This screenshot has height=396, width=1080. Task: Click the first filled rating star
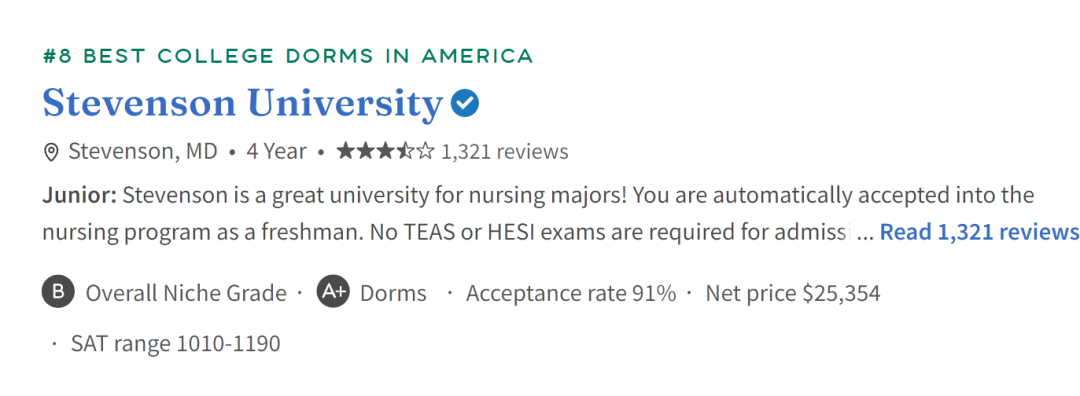point(346,151)
